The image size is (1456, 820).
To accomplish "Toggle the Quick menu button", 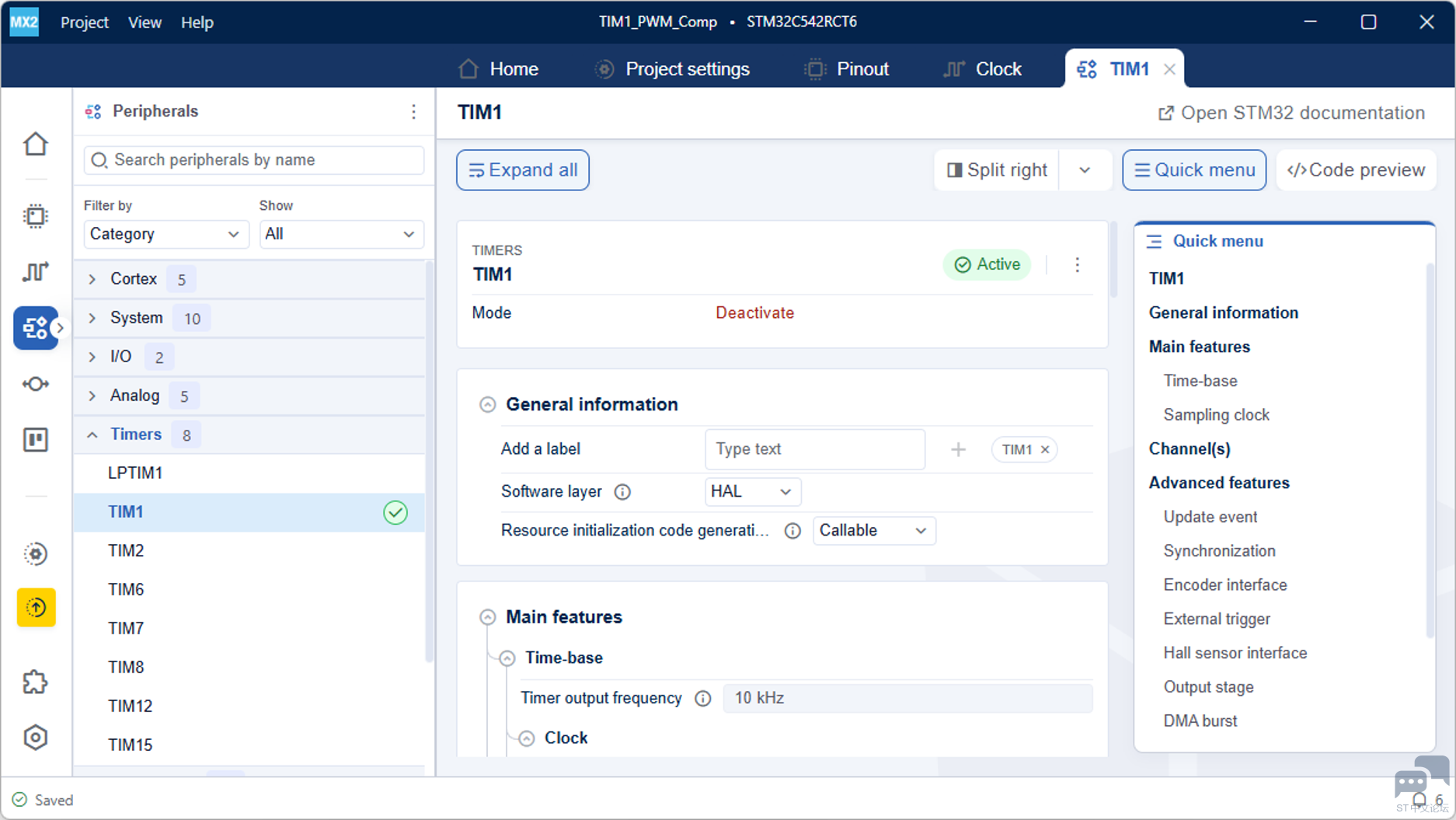I will (x=1194, y=170).
